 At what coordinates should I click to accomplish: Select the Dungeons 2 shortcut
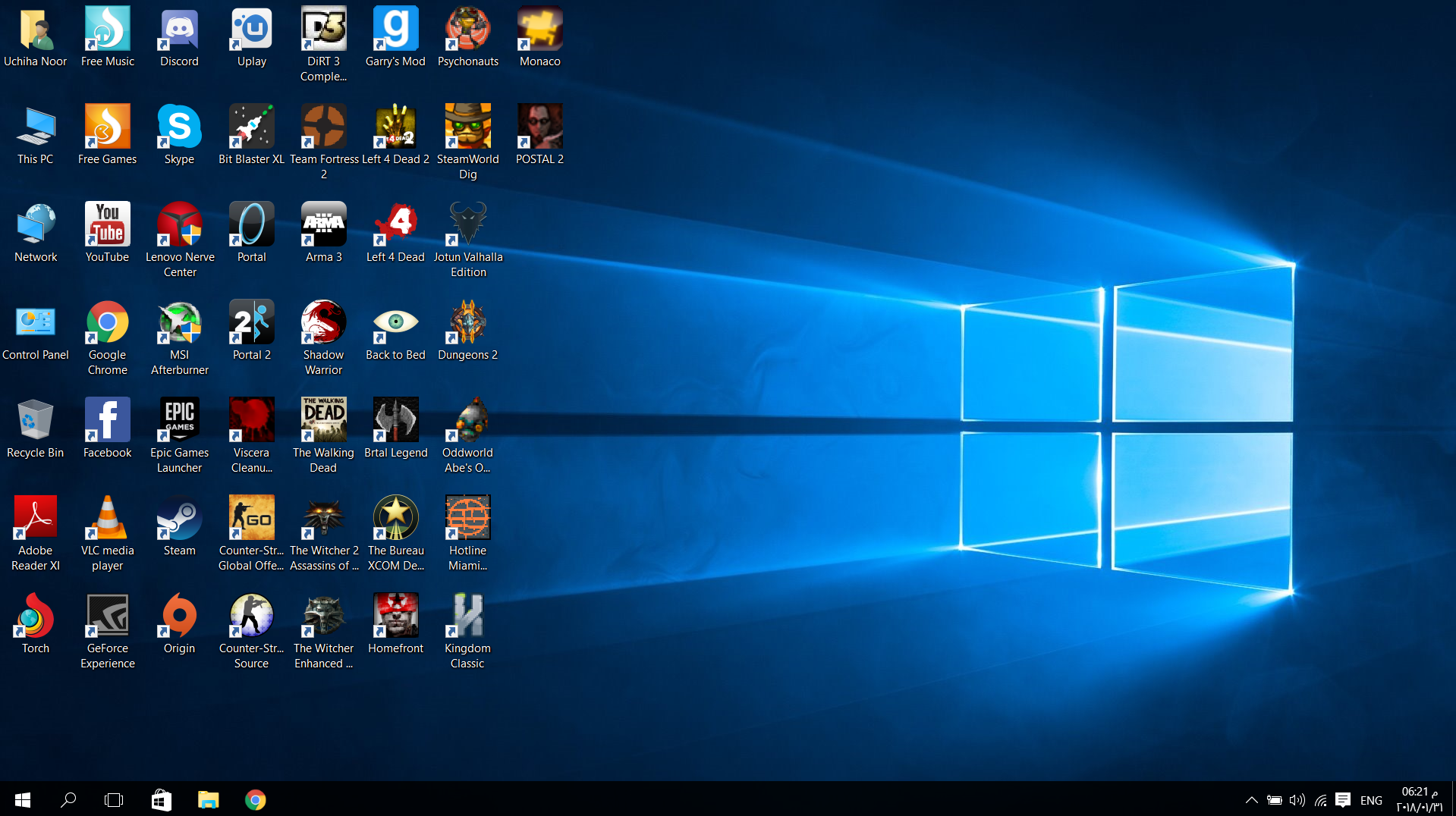(468, 322)
